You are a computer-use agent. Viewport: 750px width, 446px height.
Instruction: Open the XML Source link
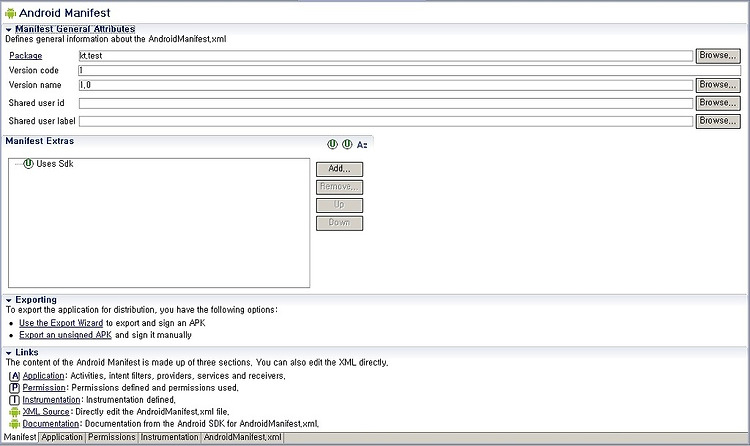pyautogui.click(x=46, y=412)
